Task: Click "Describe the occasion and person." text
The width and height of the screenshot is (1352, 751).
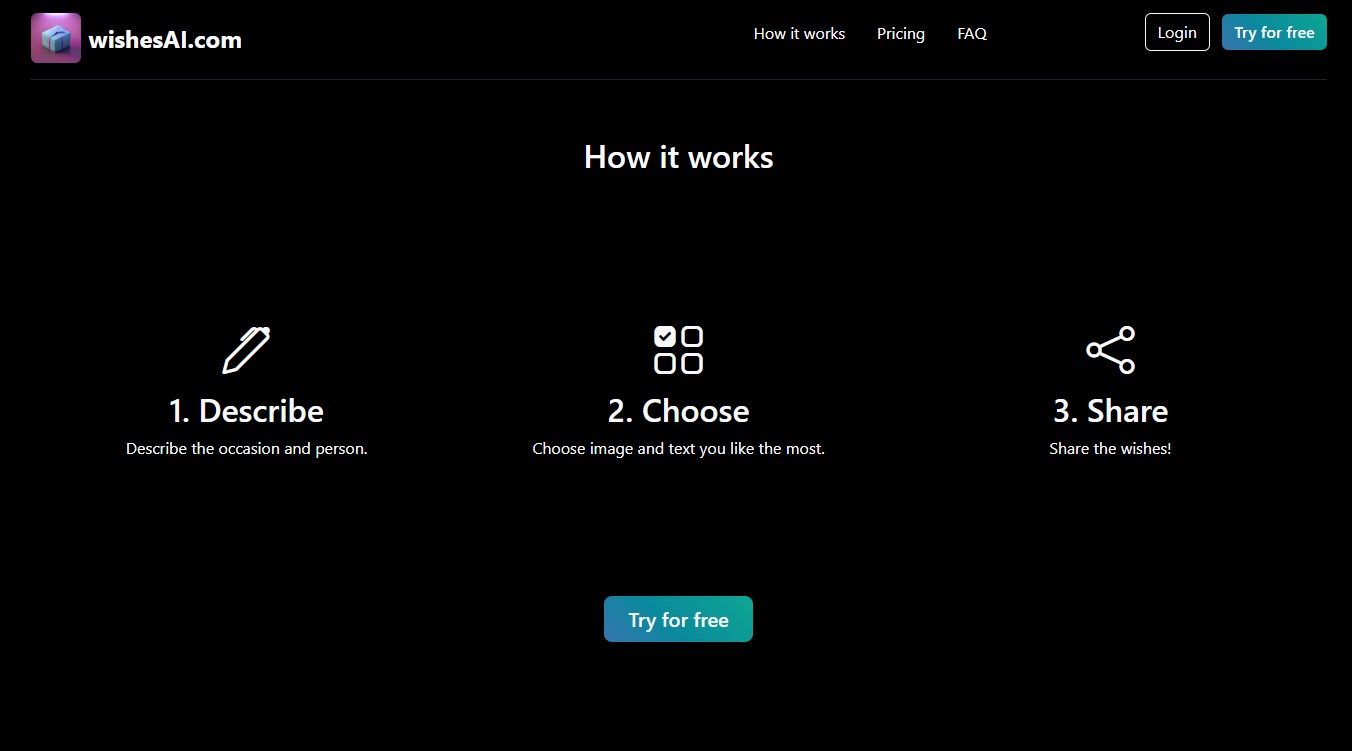Action: 246,449
